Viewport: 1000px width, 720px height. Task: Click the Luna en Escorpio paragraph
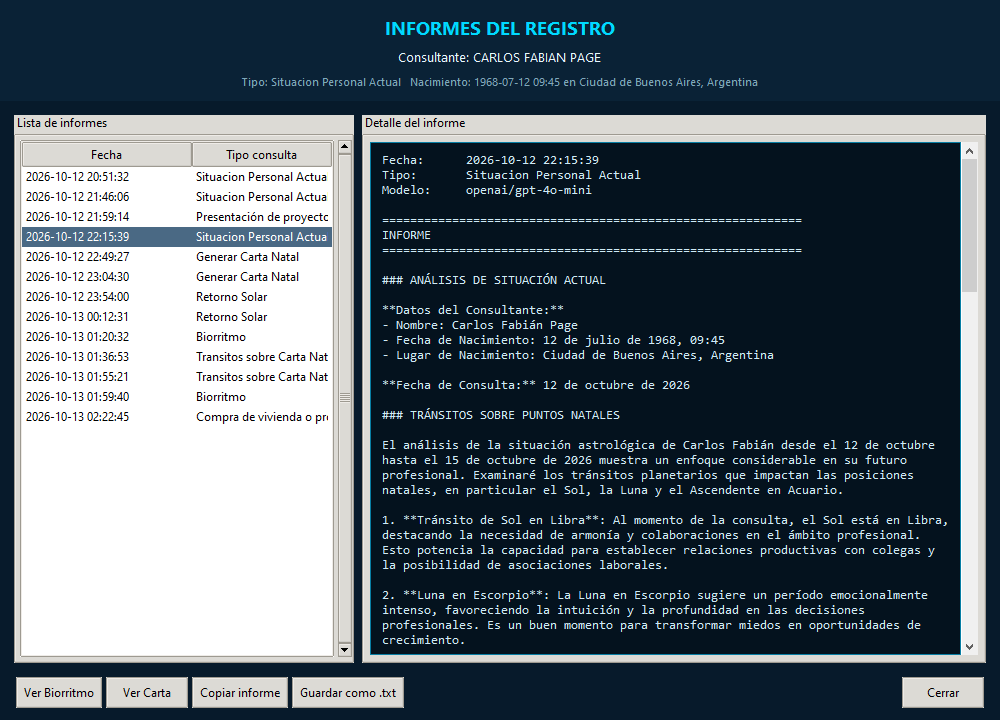point(655,617)
